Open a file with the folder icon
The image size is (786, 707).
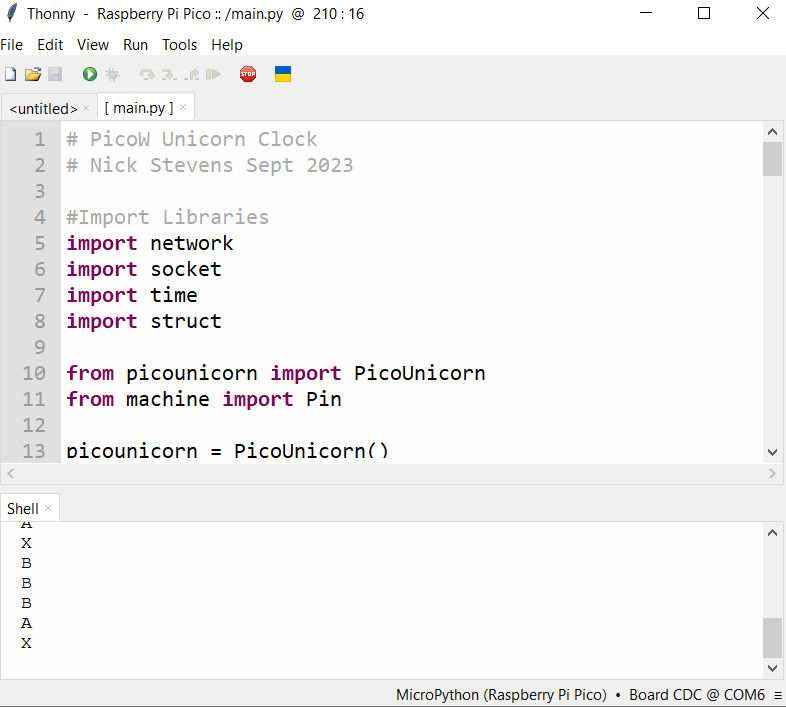(33, 75)
